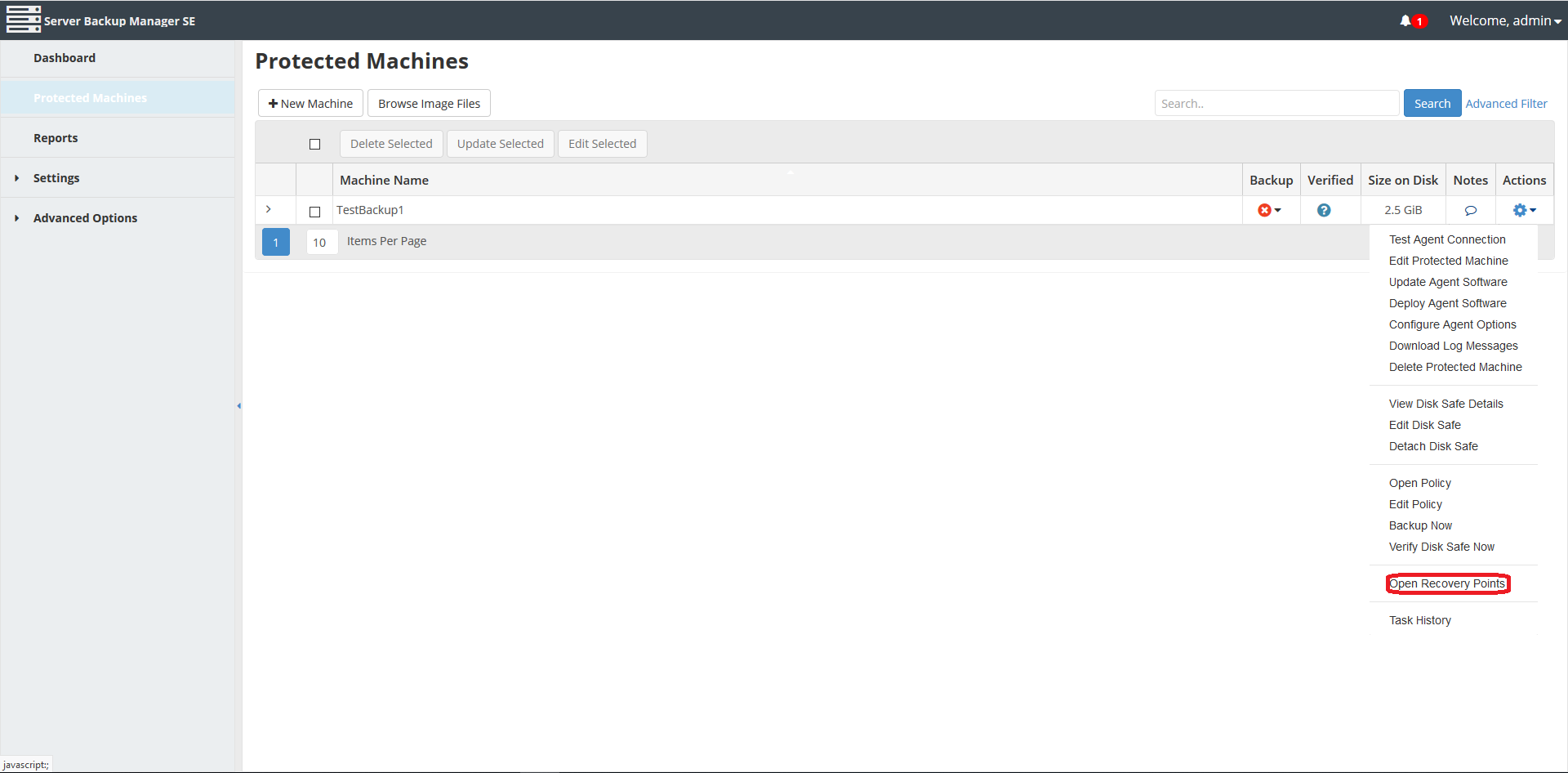Open Task History menu entry
This screenshot has height=773, width=1568.
coord(1420,620)
